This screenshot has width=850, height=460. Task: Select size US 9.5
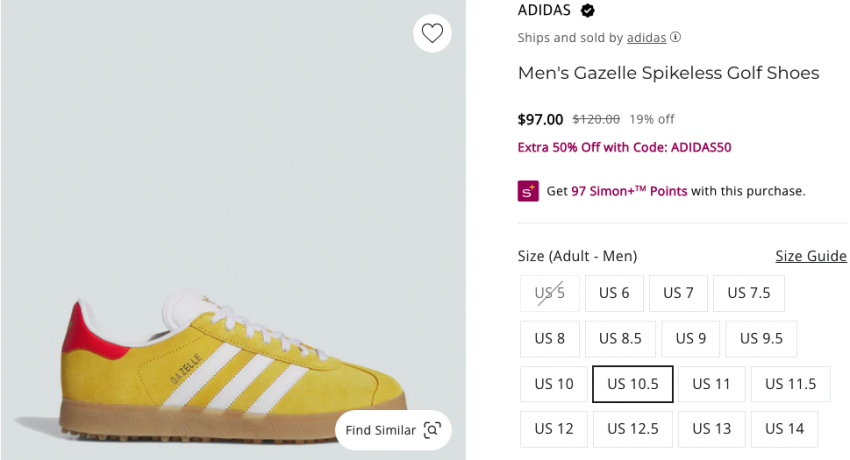[761, 338]
